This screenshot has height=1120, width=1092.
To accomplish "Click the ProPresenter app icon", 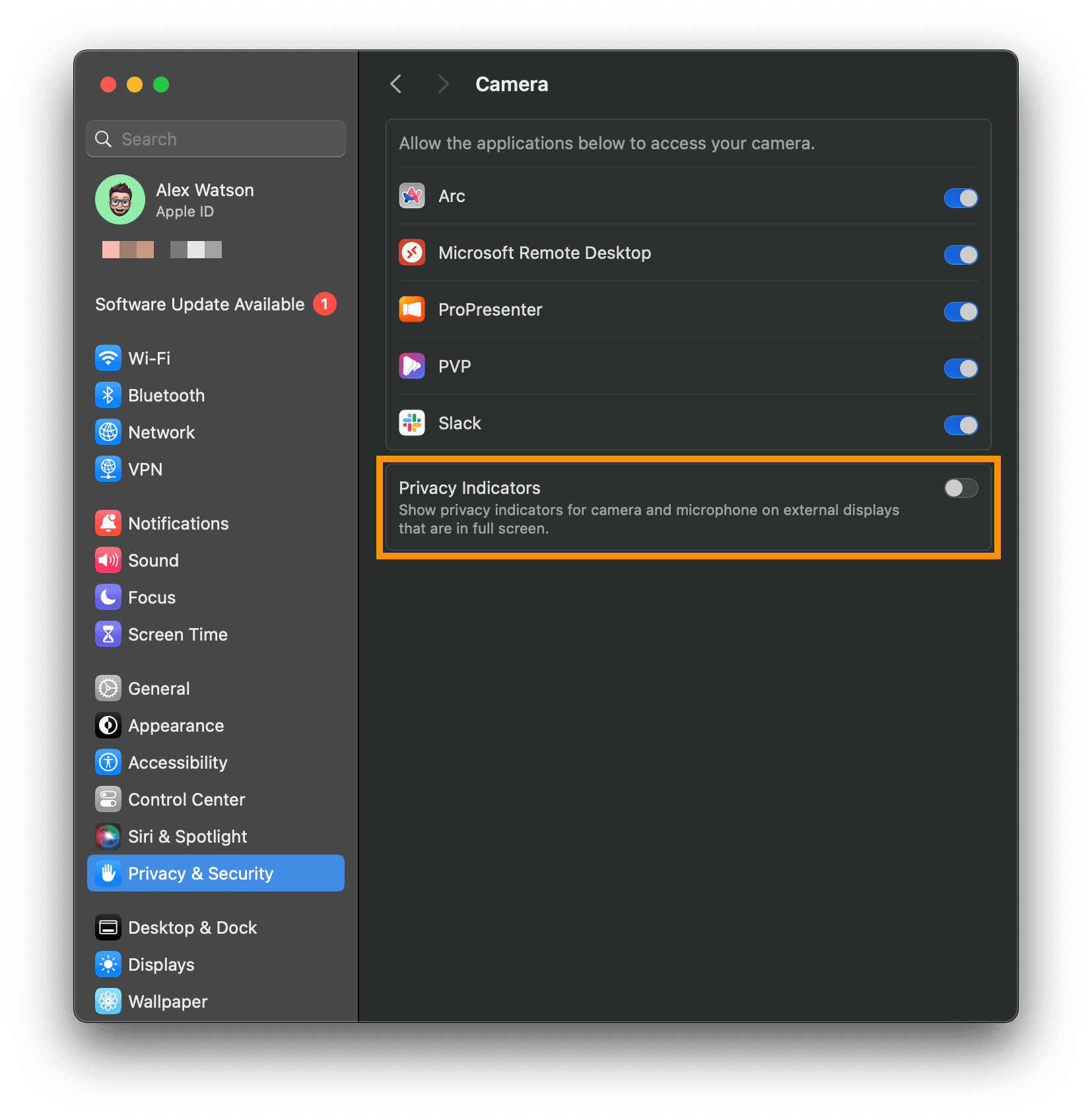I will pyautogui.click(x=411, y=310).
